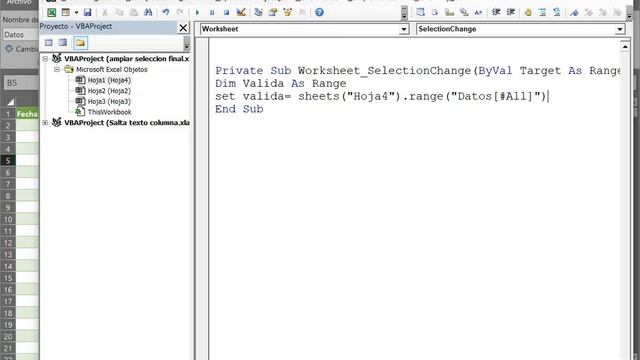Image resolution: width=640 pixels, height=360 pixels.
Task: Click the Fecha header cell in Excel
Action: pos(27,114)
